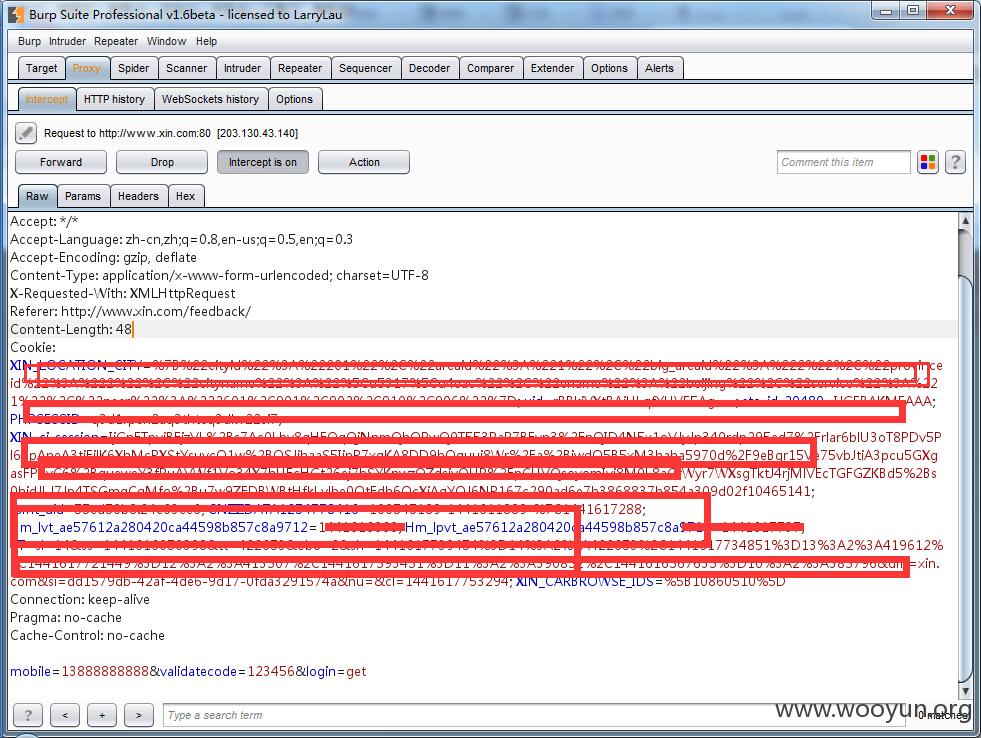The width and height of the screenshot is (981, 738).
Task: Click the search help question mark button
Action: [28, 715]
